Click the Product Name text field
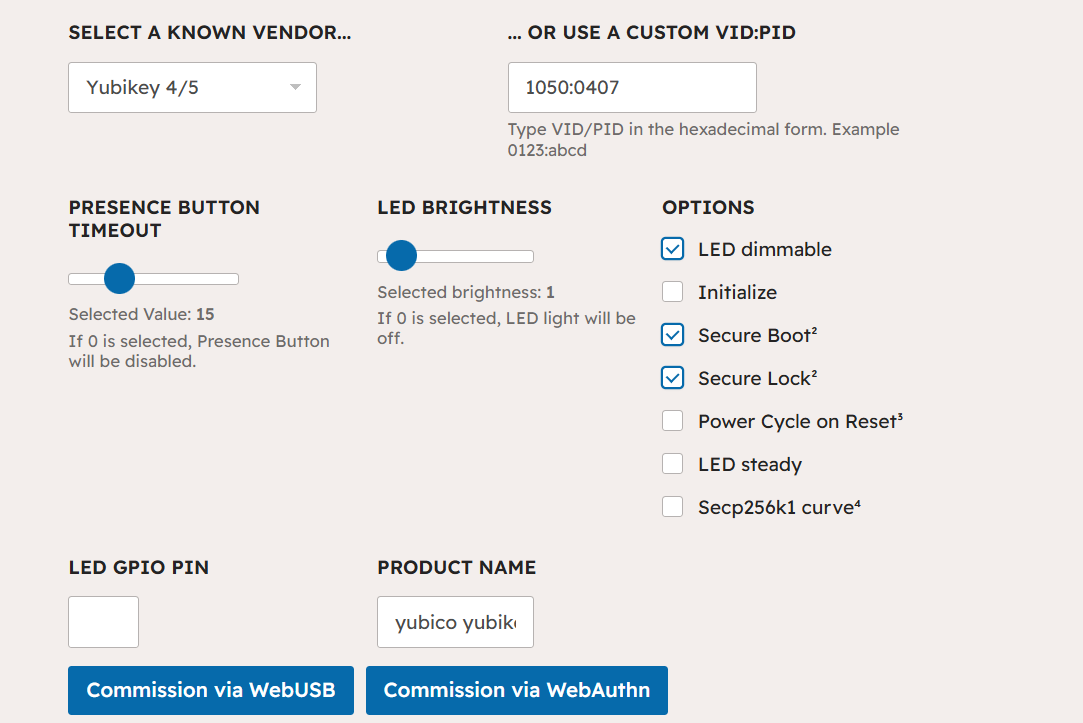Image resolution: width=1083 pixels, height=723 pixels. pos(455,623)
